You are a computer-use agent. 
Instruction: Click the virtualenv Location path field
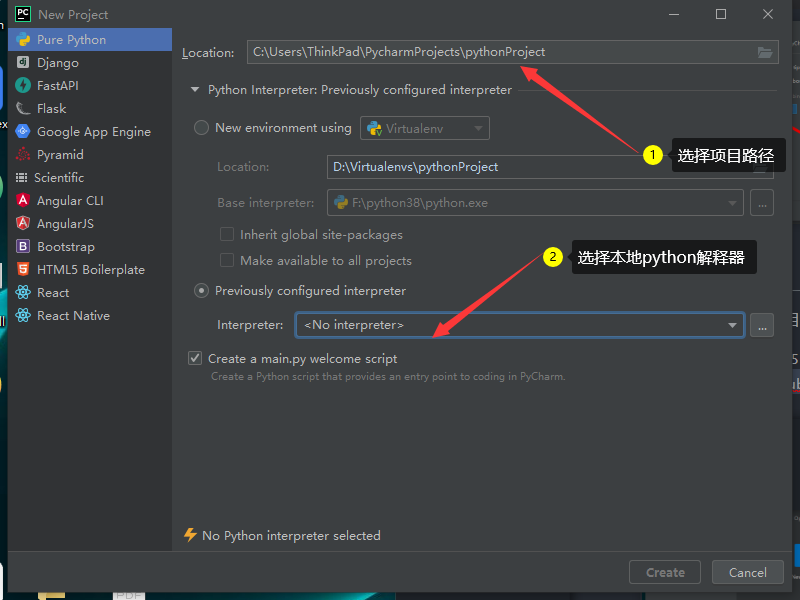[550, 167]
